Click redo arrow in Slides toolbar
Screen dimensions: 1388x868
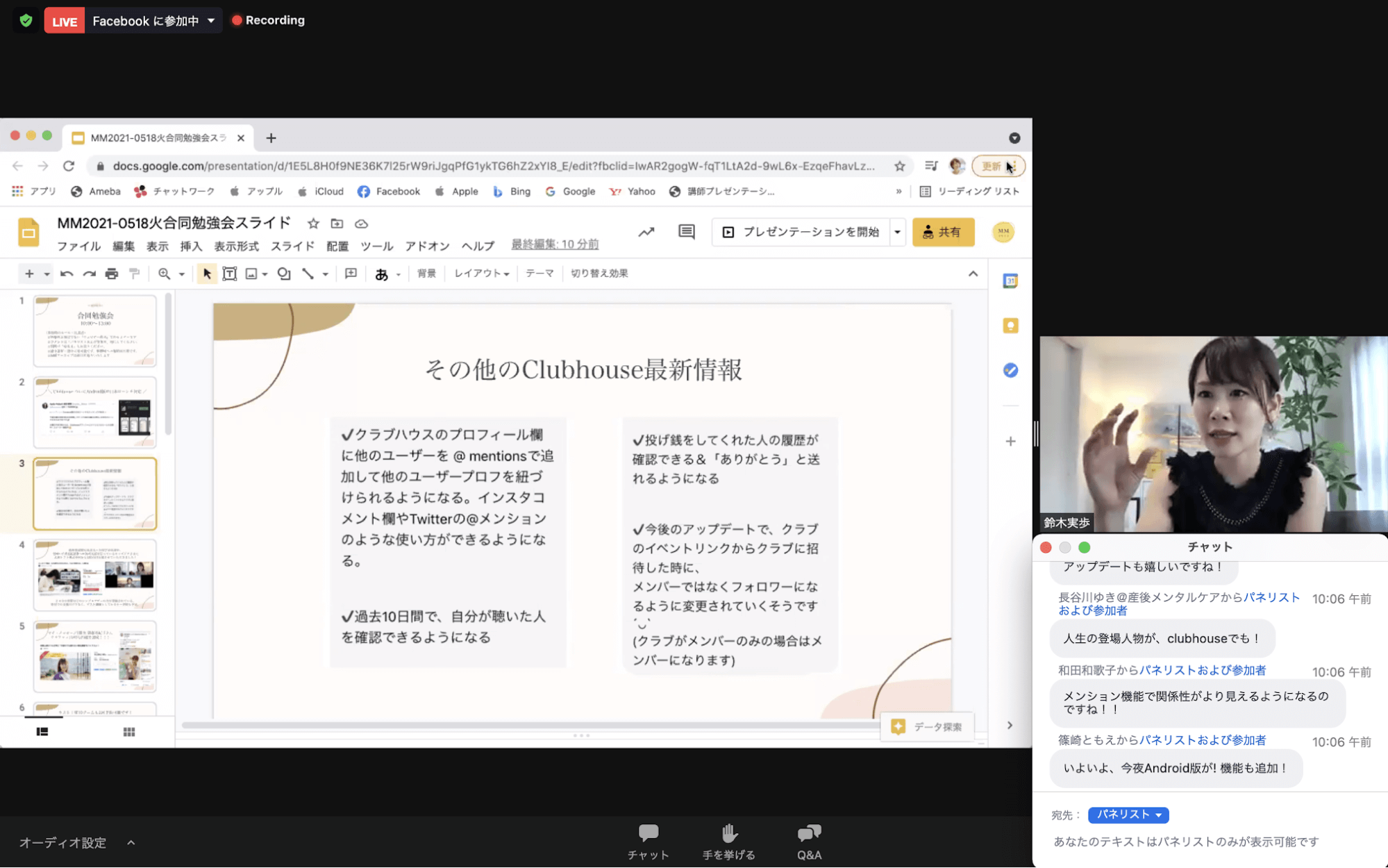pyautogui.click(x=90, y=274)
